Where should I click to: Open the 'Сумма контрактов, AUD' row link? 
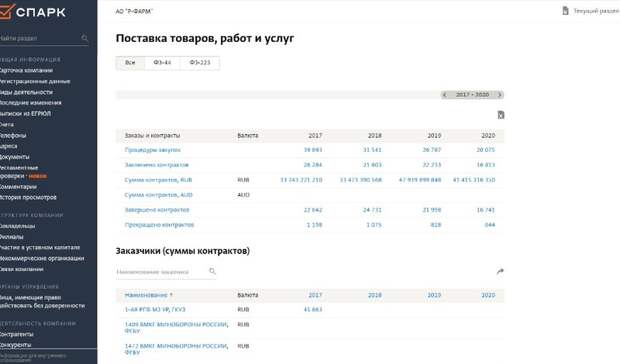click(159, 195)
